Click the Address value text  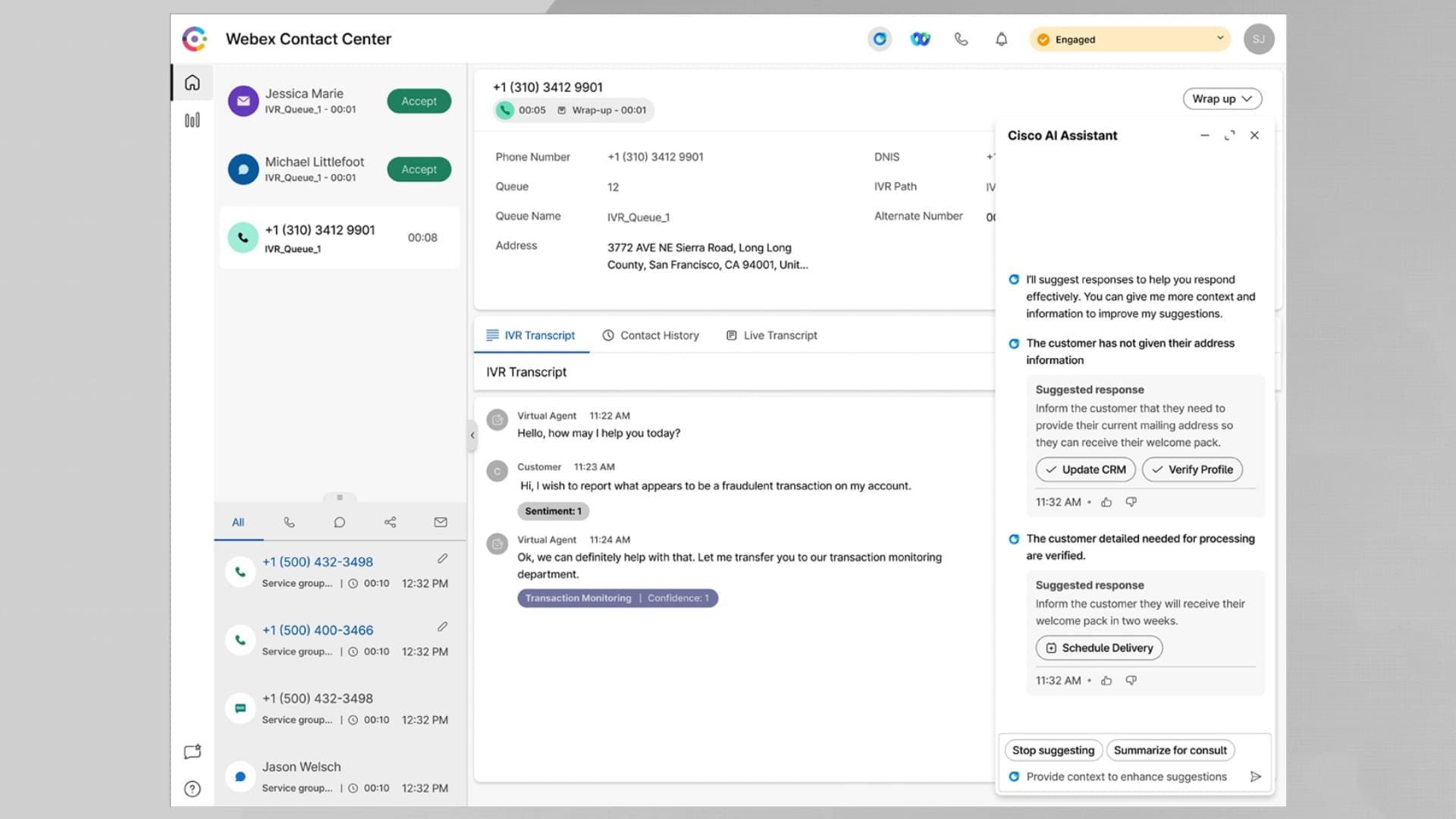(x=707, y=256)
